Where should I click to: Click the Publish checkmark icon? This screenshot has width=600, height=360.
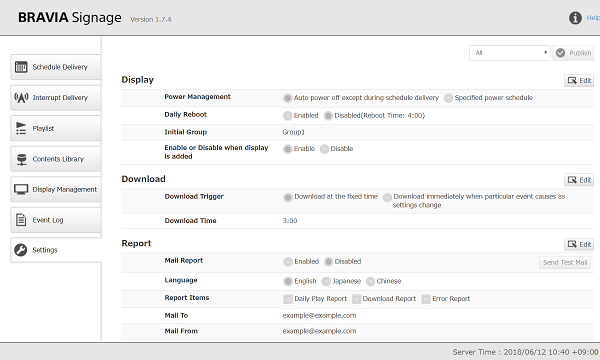[561, 53]
